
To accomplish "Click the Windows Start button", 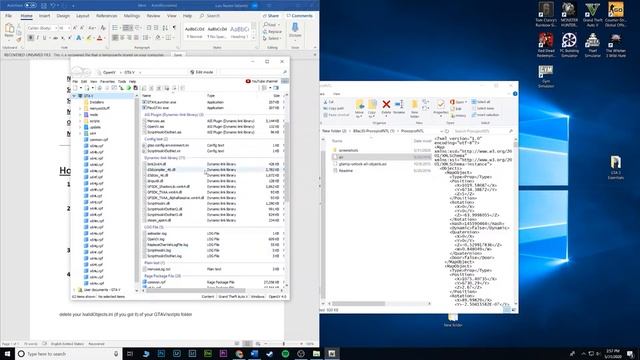I will click(x=7, y=353).
